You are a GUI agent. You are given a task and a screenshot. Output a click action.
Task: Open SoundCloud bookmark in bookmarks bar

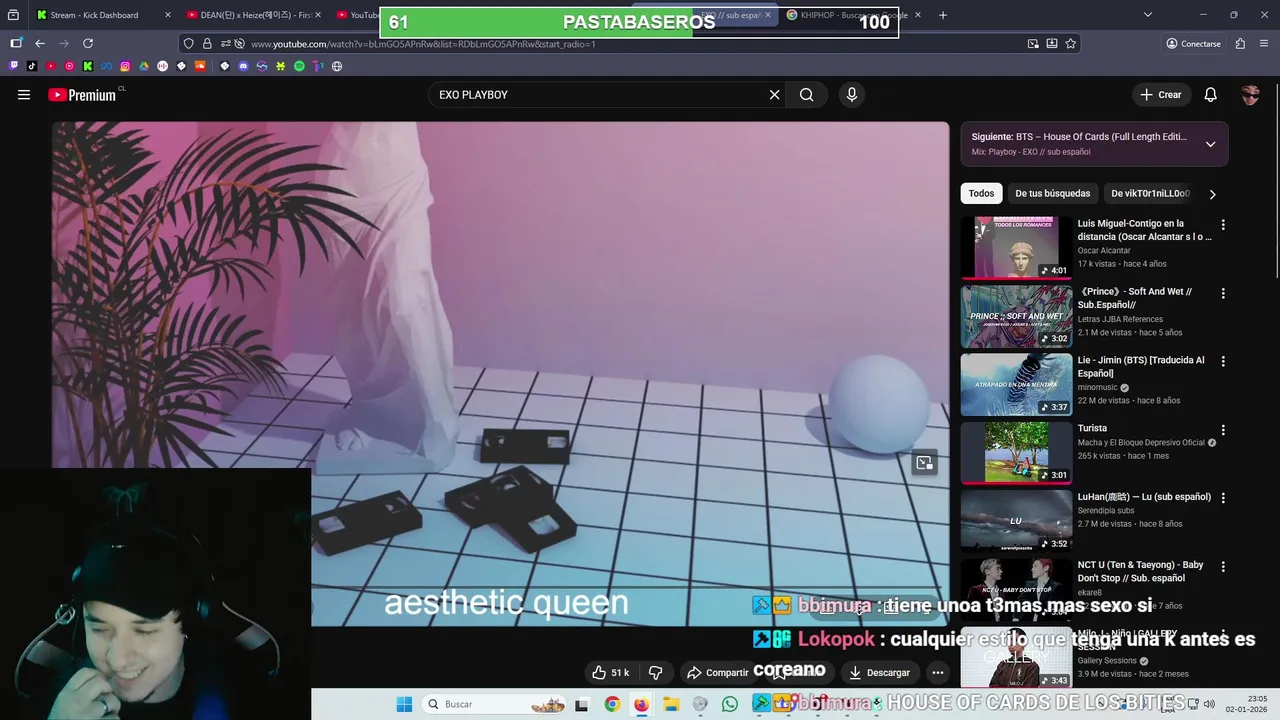[200, 66]
